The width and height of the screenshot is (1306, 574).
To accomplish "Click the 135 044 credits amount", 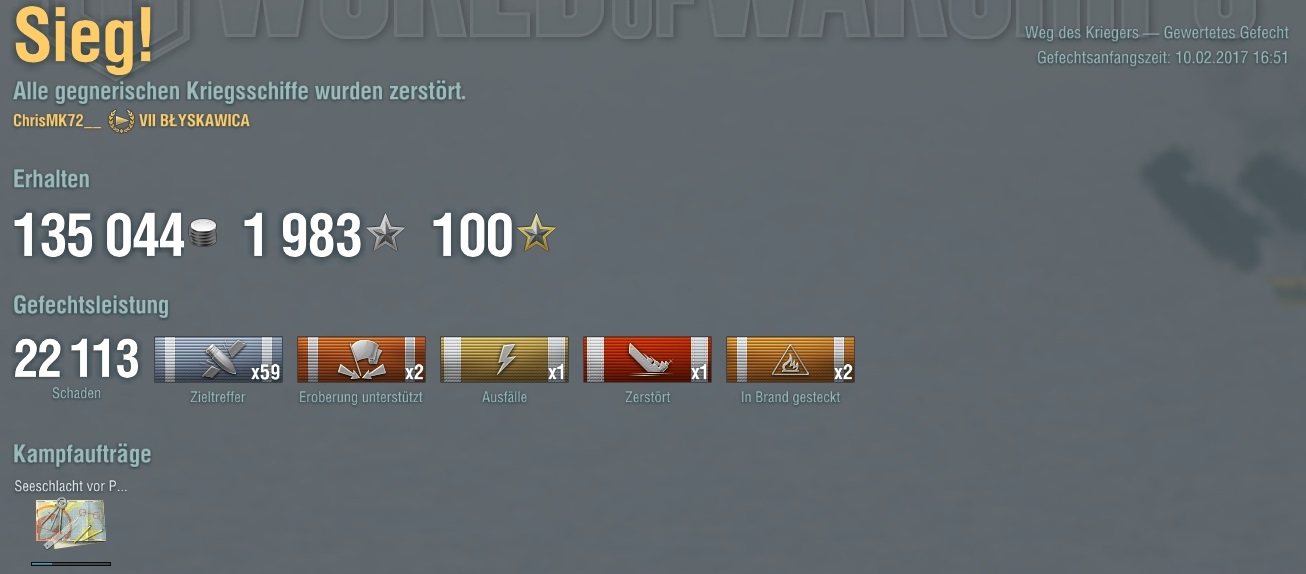I will (98, 237).
